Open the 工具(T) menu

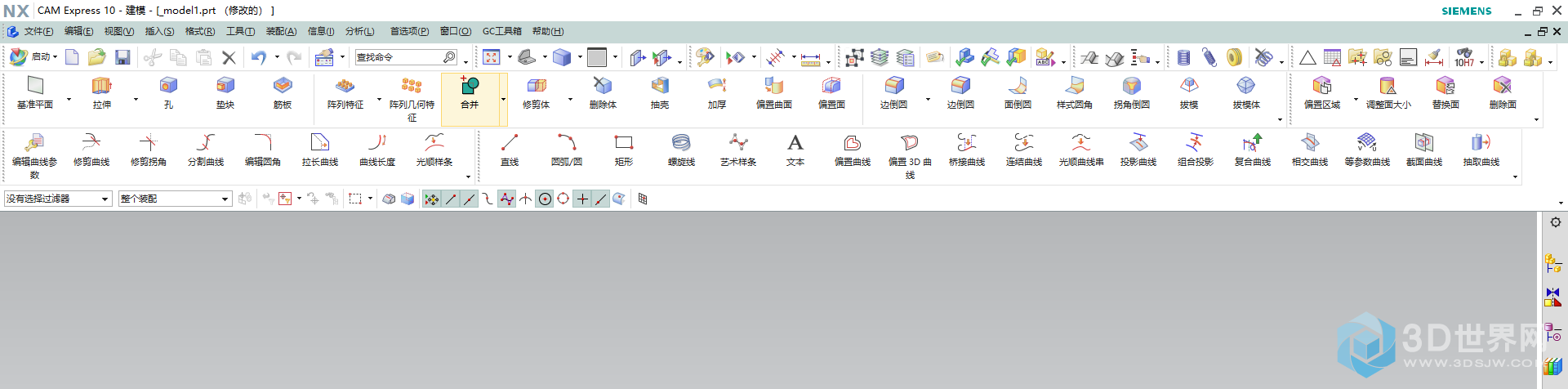[x=240, y=31]
